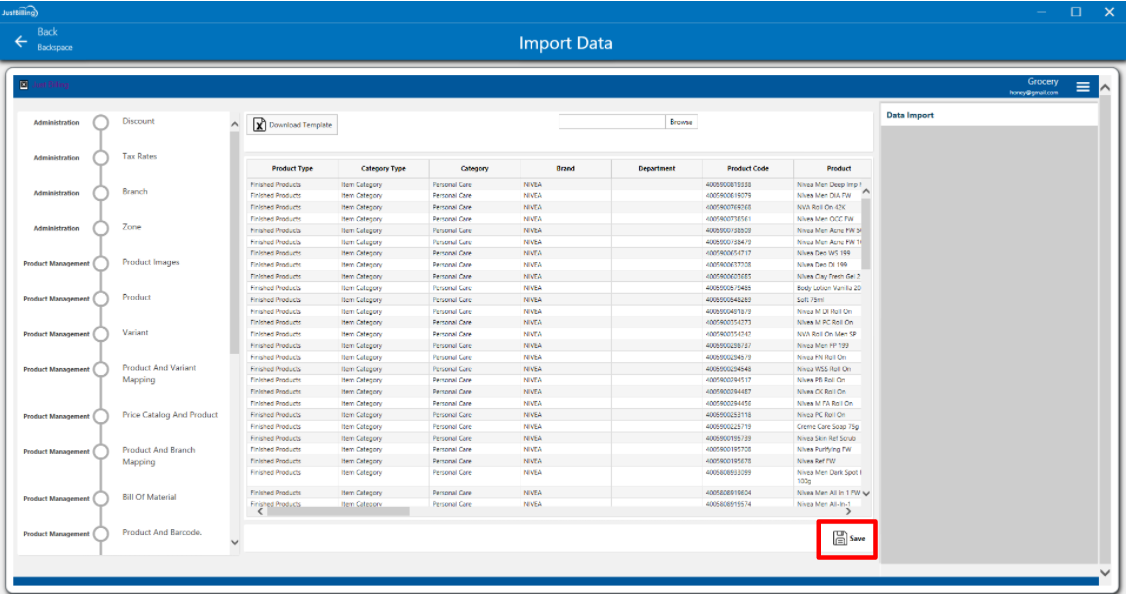Click the file path input field
Viewport: 1126px width, 594px height.
pos(611,122)
